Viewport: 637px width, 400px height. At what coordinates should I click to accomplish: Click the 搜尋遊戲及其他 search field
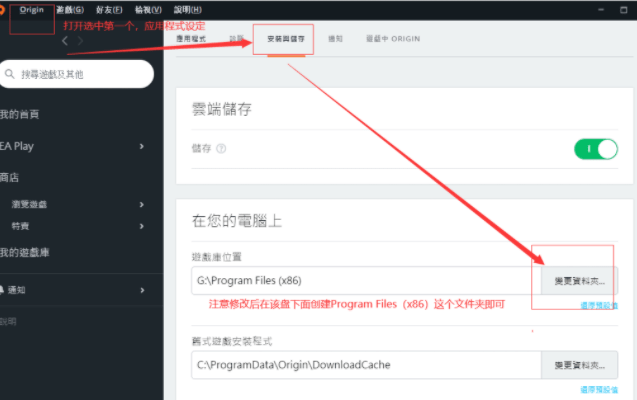pyautogui.click(x=80, y=74)
